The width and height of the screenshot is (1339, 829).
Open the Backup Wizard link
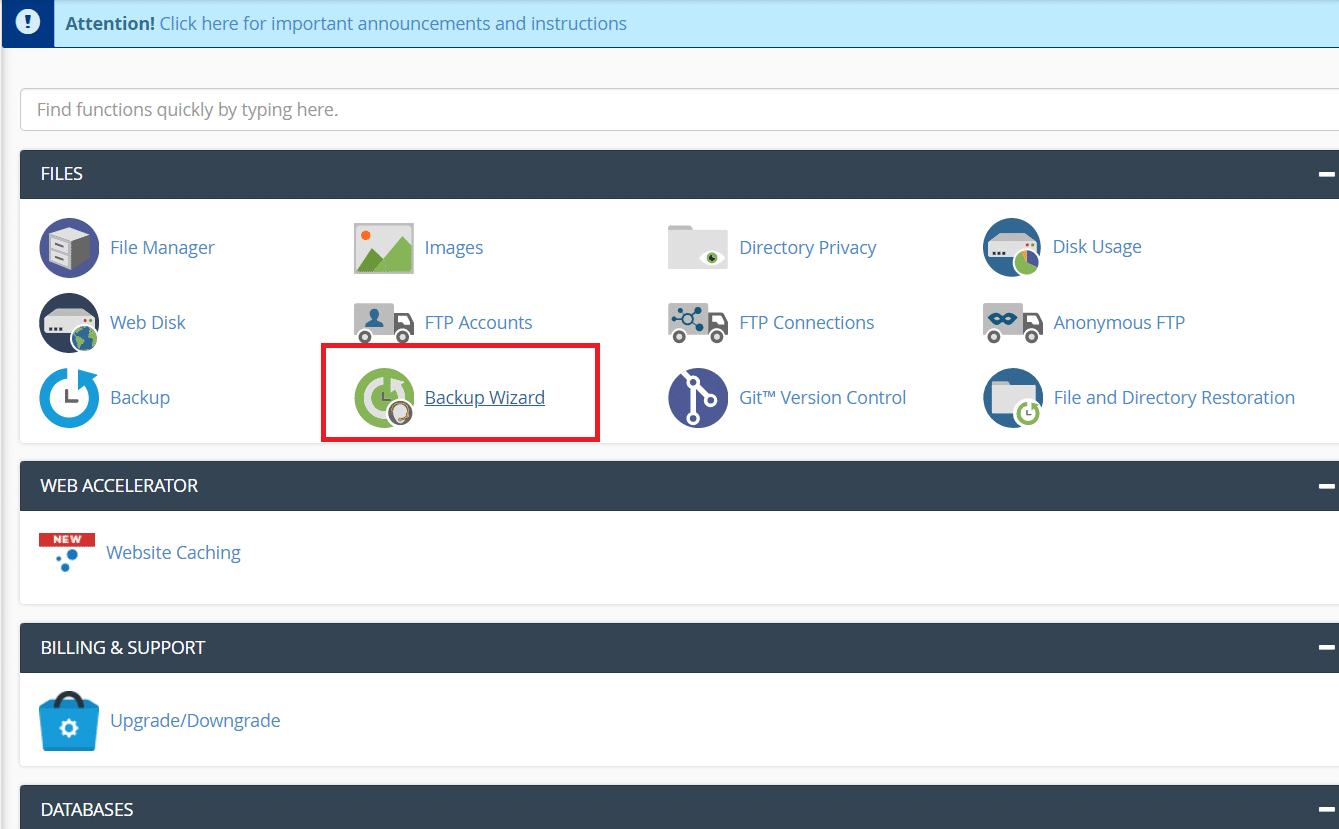click(484, 398)
